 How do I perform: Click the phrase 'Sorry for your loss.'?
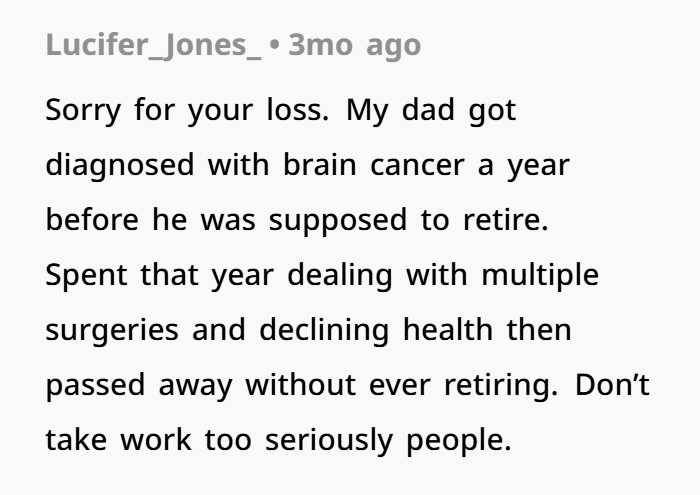coord(187,111)
